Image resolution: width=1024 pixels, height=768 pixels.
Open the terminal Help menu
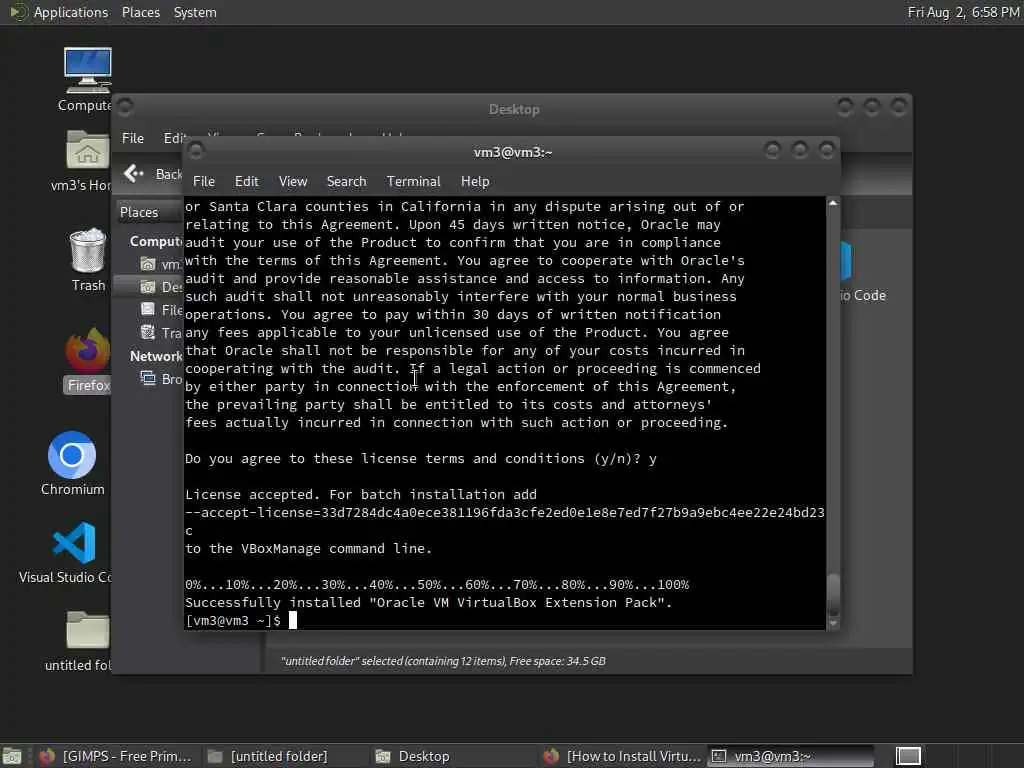475,182
